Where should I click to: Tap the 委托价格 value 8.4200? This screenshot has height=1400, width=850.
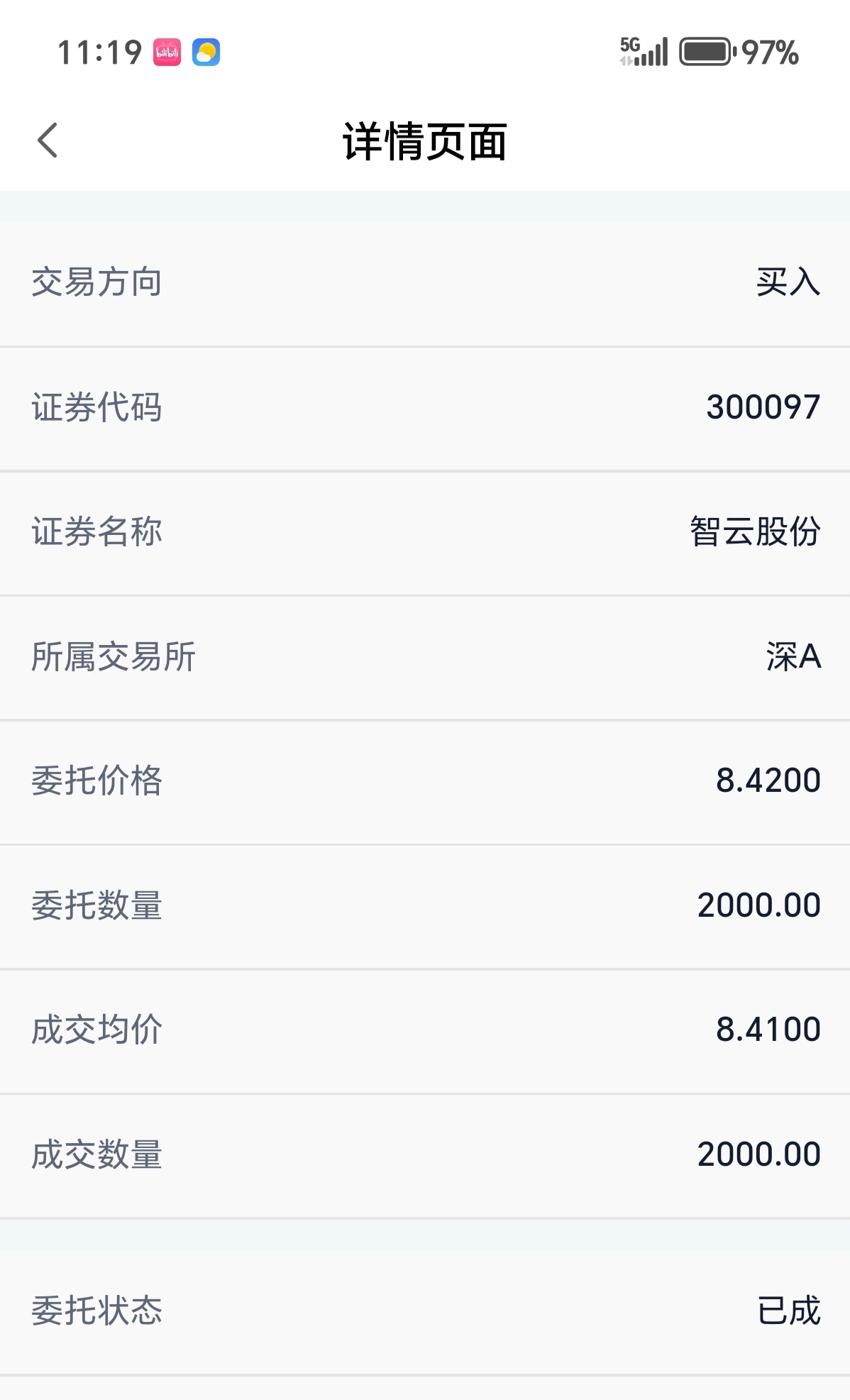pos(768,781)
